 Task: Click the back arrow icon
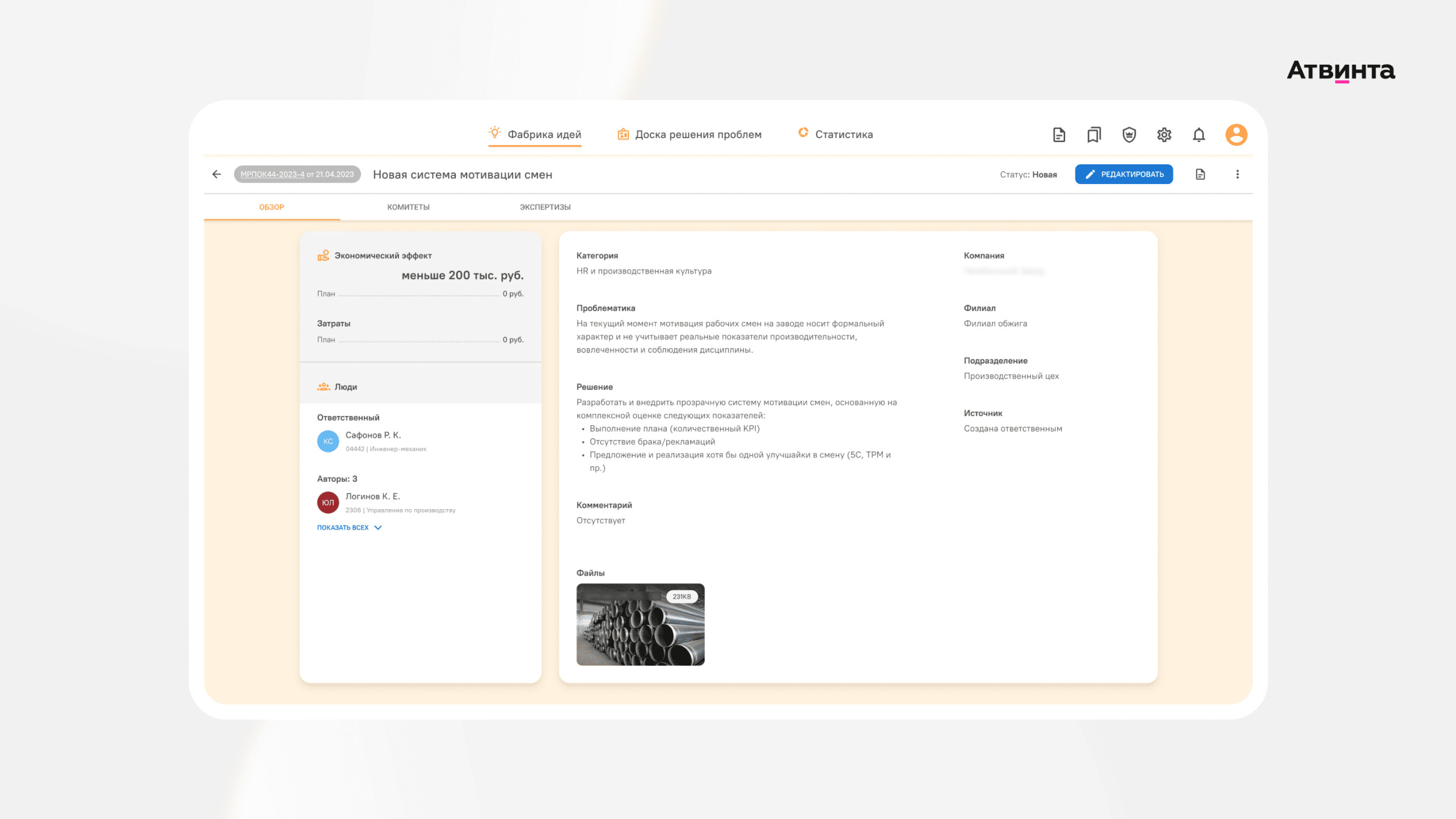pyautogui.click(x=217, y=174)
